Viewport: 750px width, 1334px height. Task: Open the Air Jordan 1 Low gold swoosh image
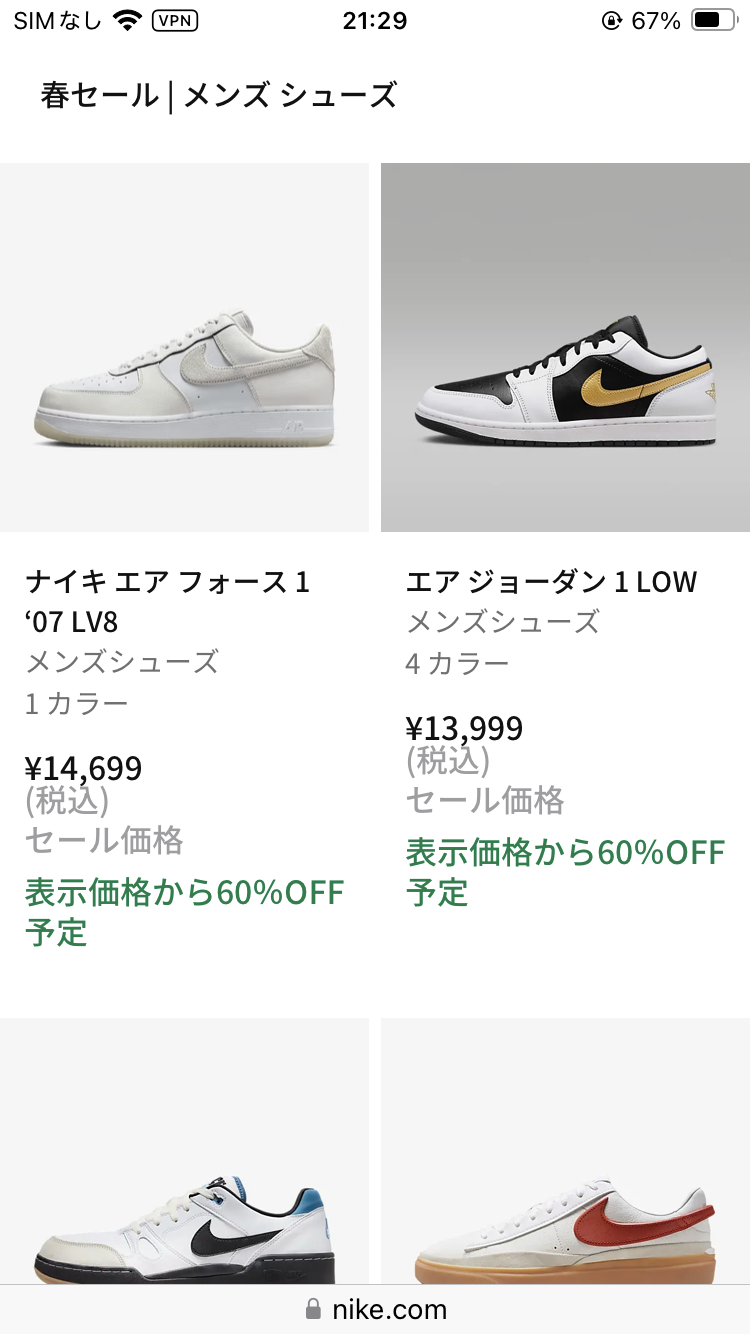[x=565, y=347]
